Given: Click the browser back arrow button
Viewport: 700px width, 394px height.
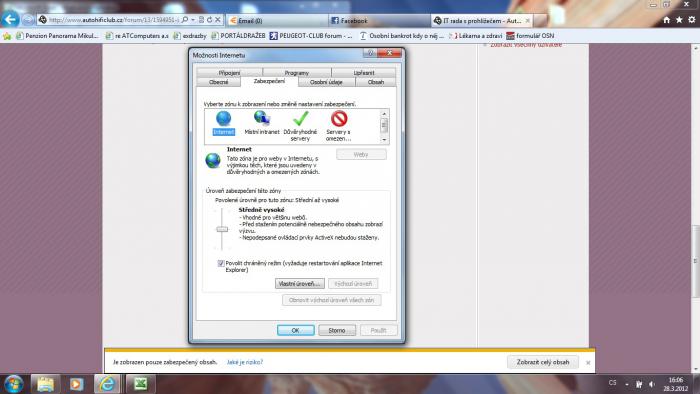Looking at the screenshot, I should (x=10, y=20).
